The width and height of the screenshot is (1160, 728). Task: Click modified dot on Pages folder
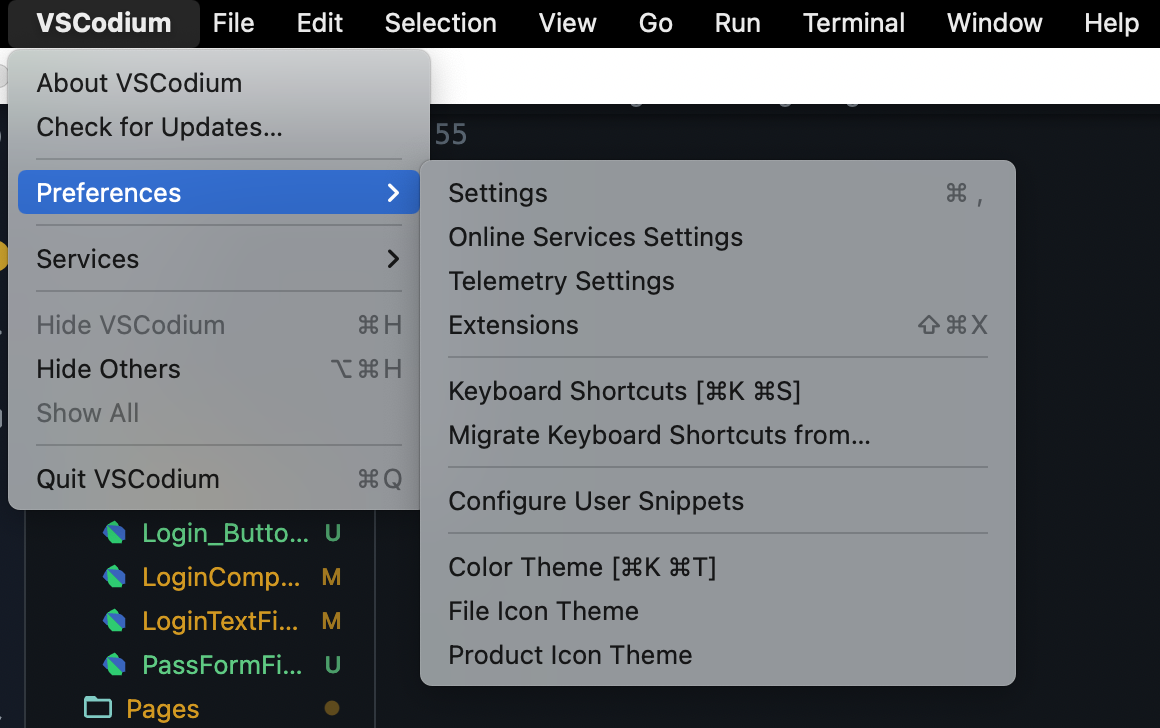(332, 708)
